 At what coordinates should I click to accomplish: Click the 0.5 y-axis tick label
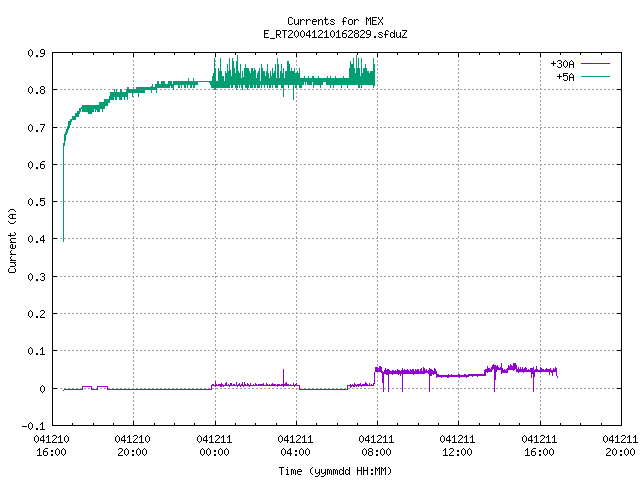coord(36,202)
